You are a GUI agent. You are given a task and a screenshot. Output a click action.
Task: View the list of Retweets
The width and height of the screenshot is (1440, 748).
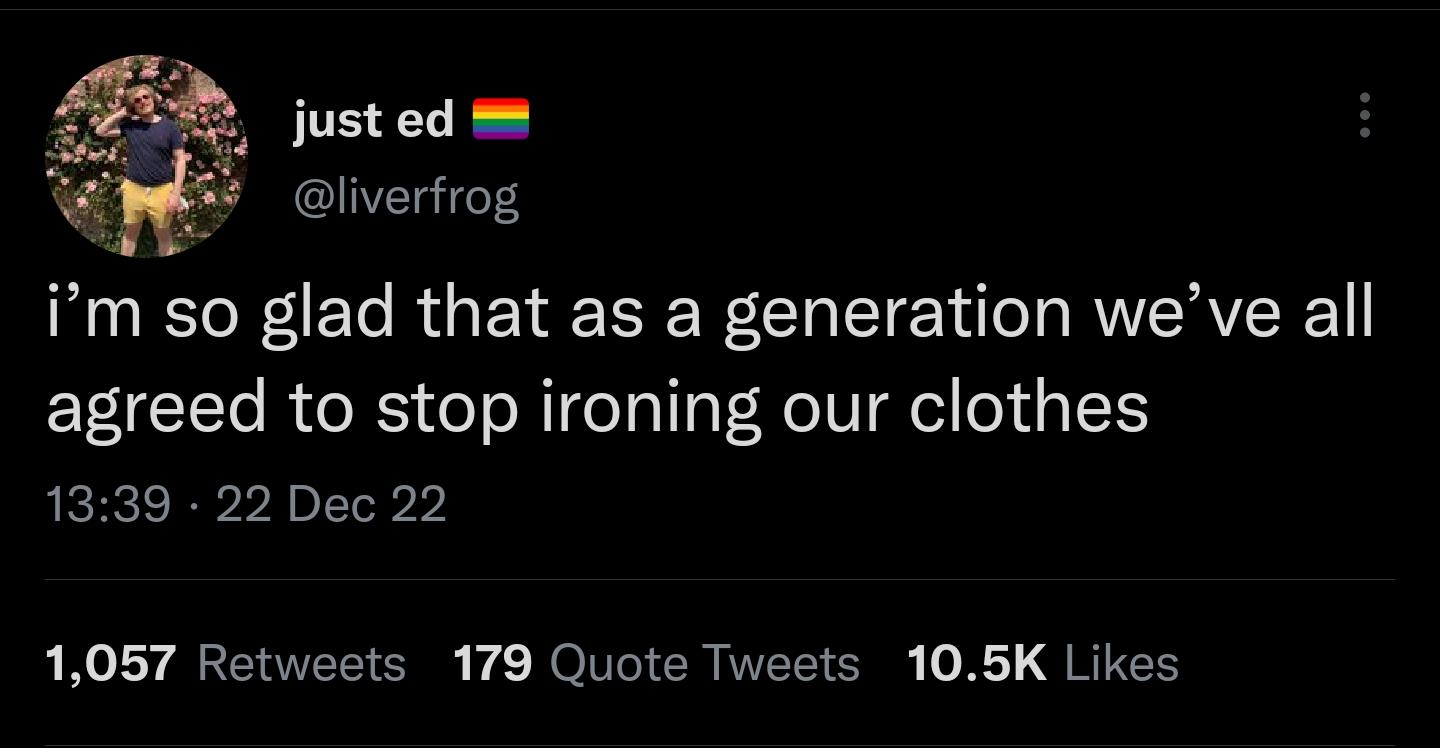pyautogui.click(x=302, y=663)
